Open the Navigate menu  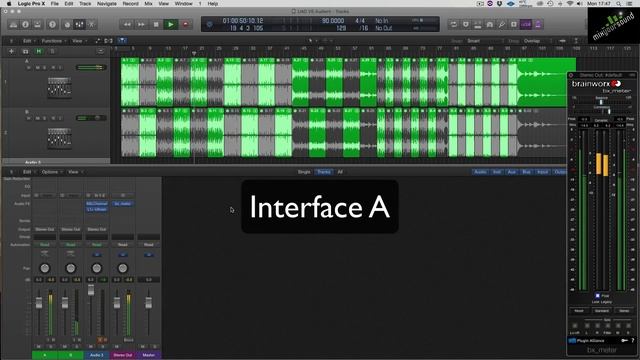coord(107,4)
